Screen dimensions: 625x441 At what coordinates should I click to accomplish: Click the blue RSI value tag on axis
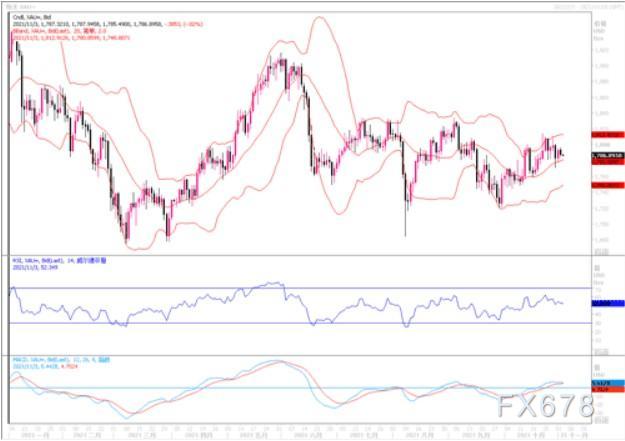coord(608,303)
